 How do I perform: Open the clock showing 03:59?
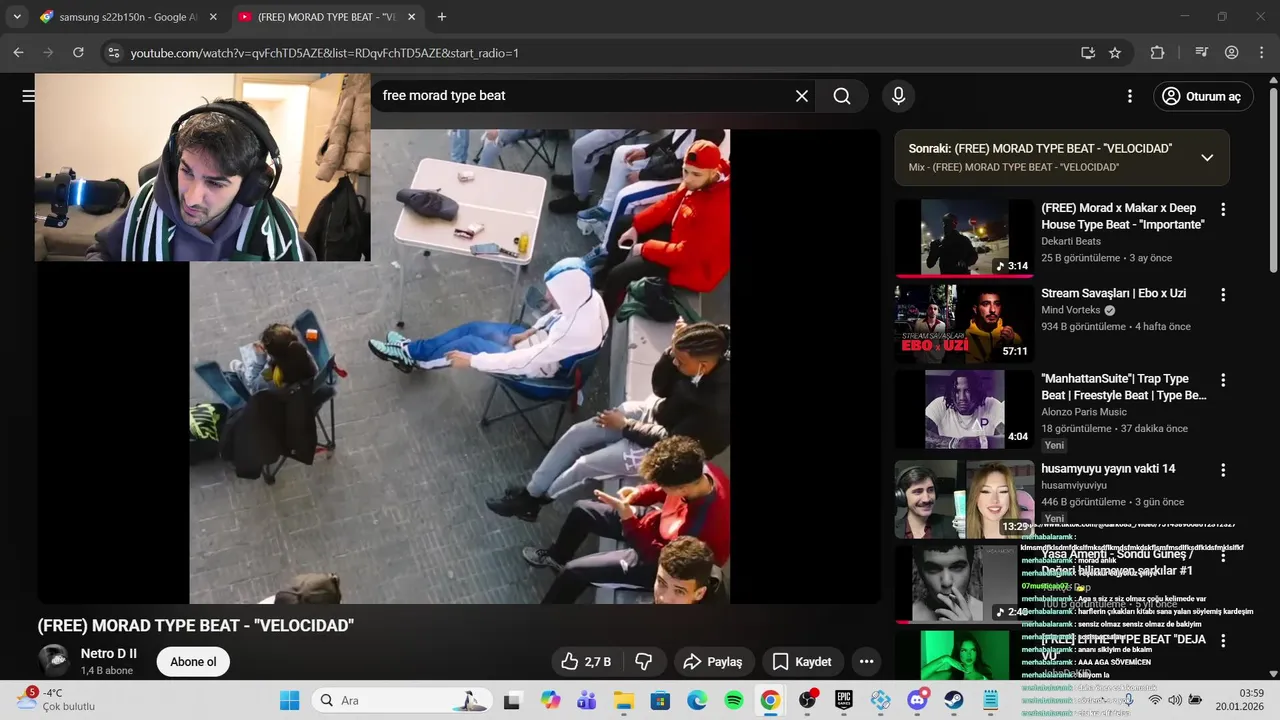tap(1239, 699)
